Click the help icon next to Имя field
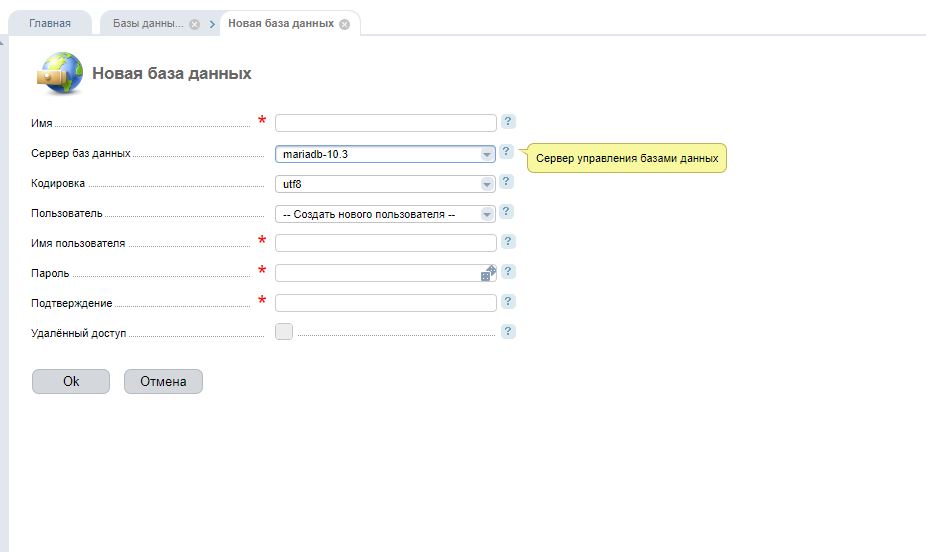The height and width of the screenshot is (552, 926). pos(508,122)
